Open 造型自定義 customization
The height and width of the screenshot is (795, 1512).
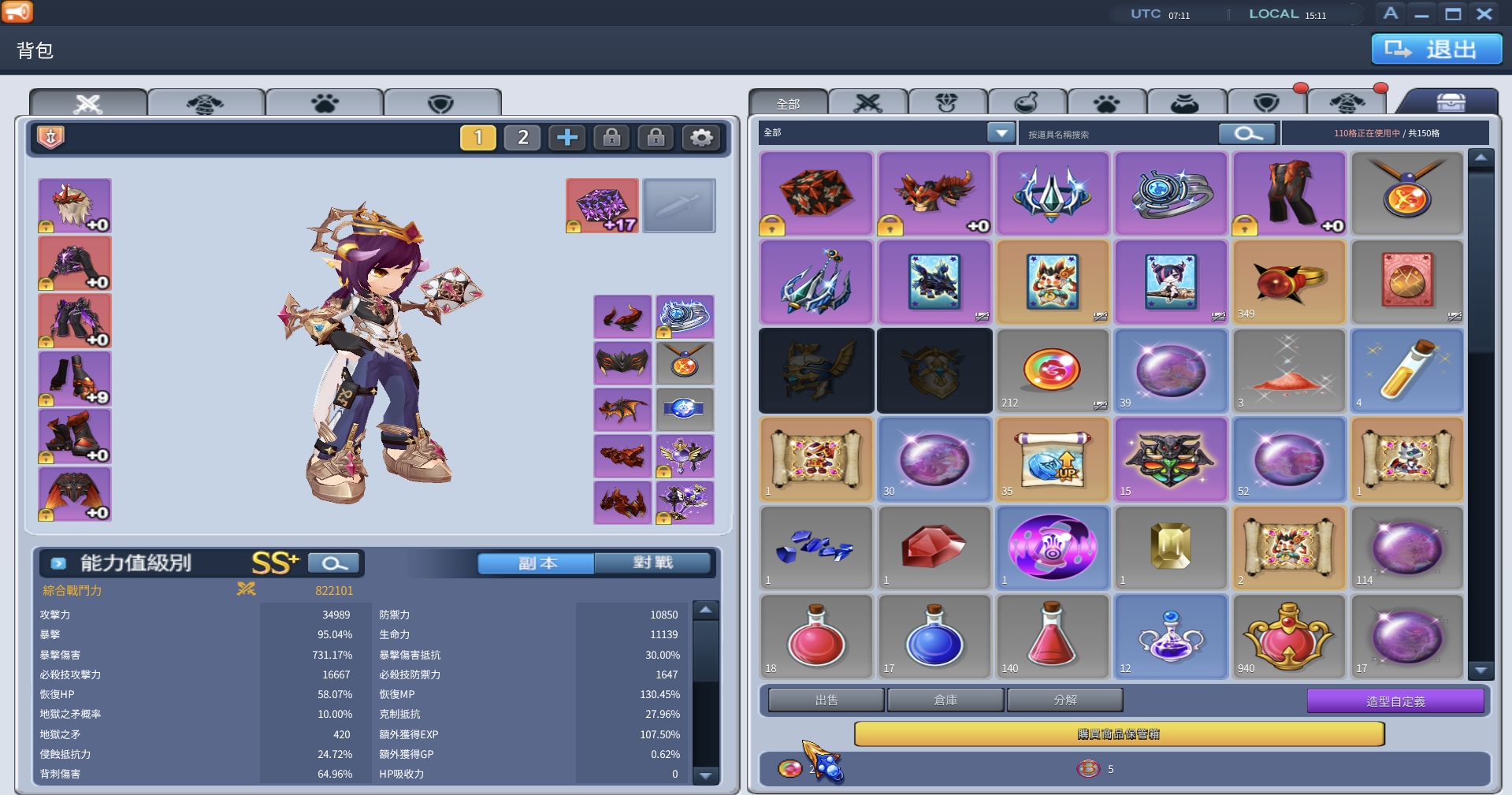click(1395, 700)
